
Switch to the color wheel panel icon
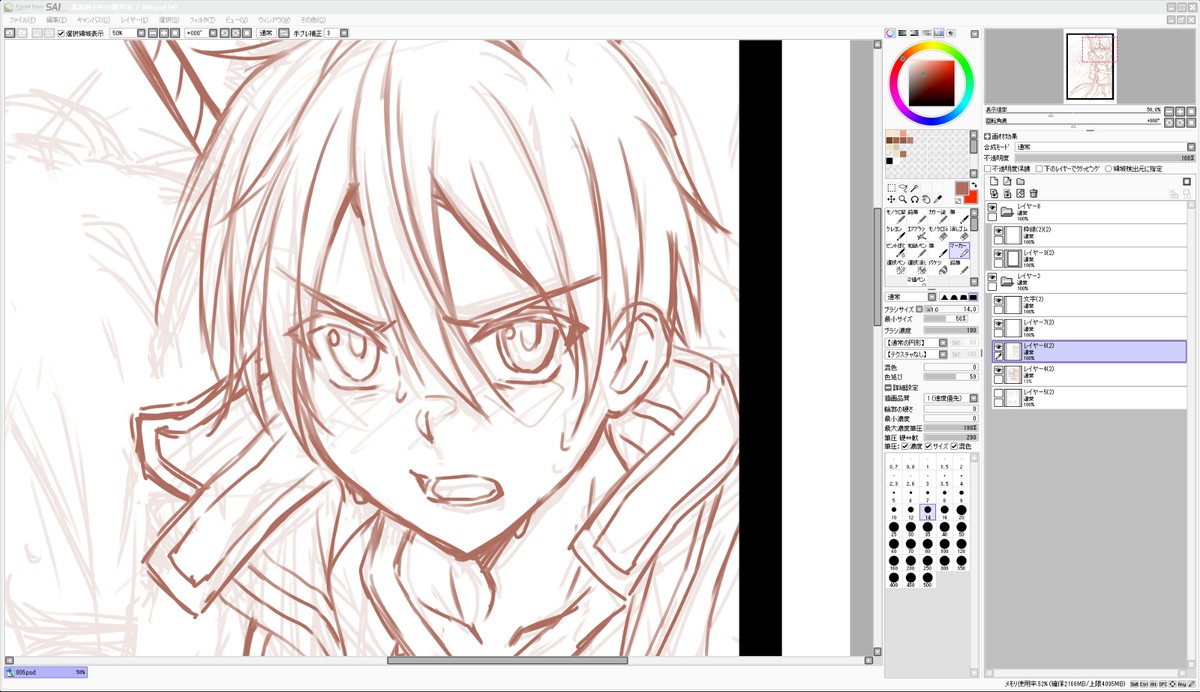click(890, 33)
